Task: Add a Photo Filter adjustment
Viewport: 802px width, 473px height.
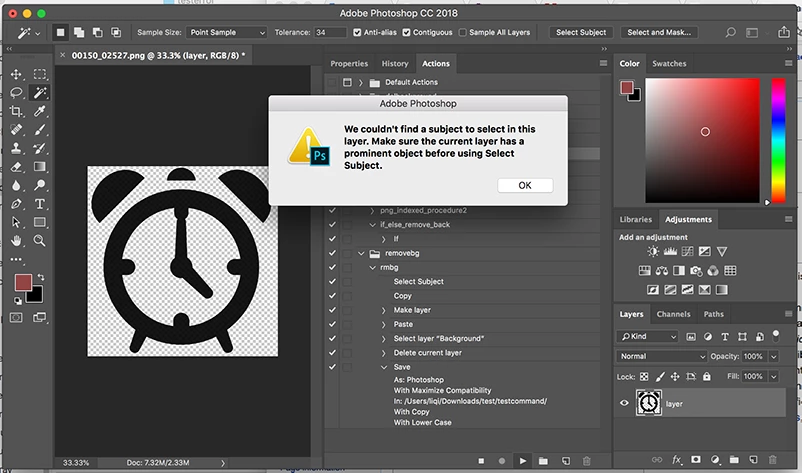Action: coord(696,271)
